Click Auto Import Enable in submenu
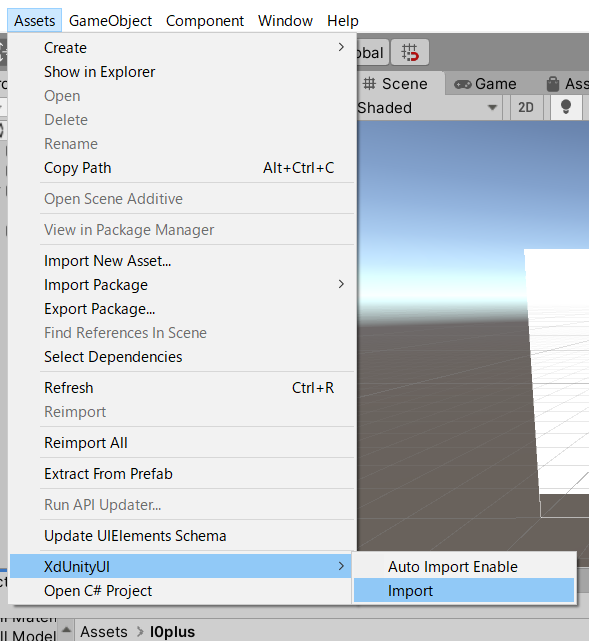The width and height of the screenshot is (589, 641). [464, 567]
